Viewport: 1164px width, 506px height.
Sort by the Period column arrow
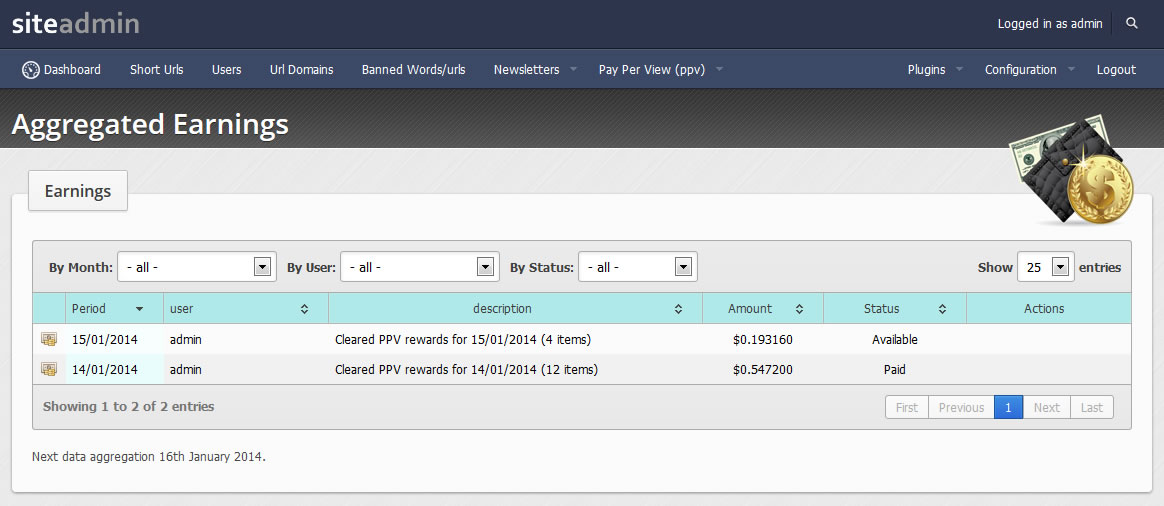click(x=139, y=309)
